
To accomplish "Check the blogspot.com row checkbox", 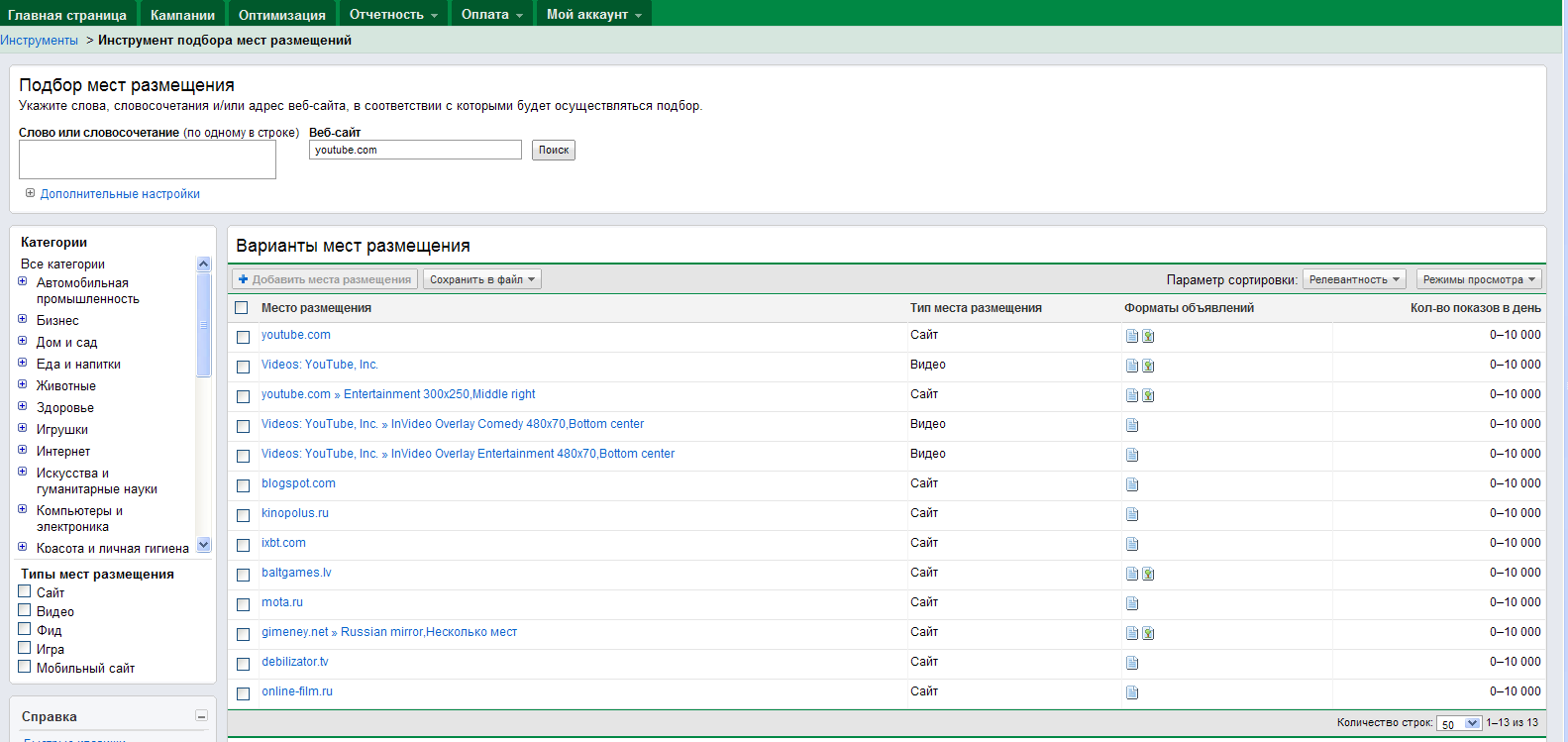I will pyautogui.click(x=243, y=485).
